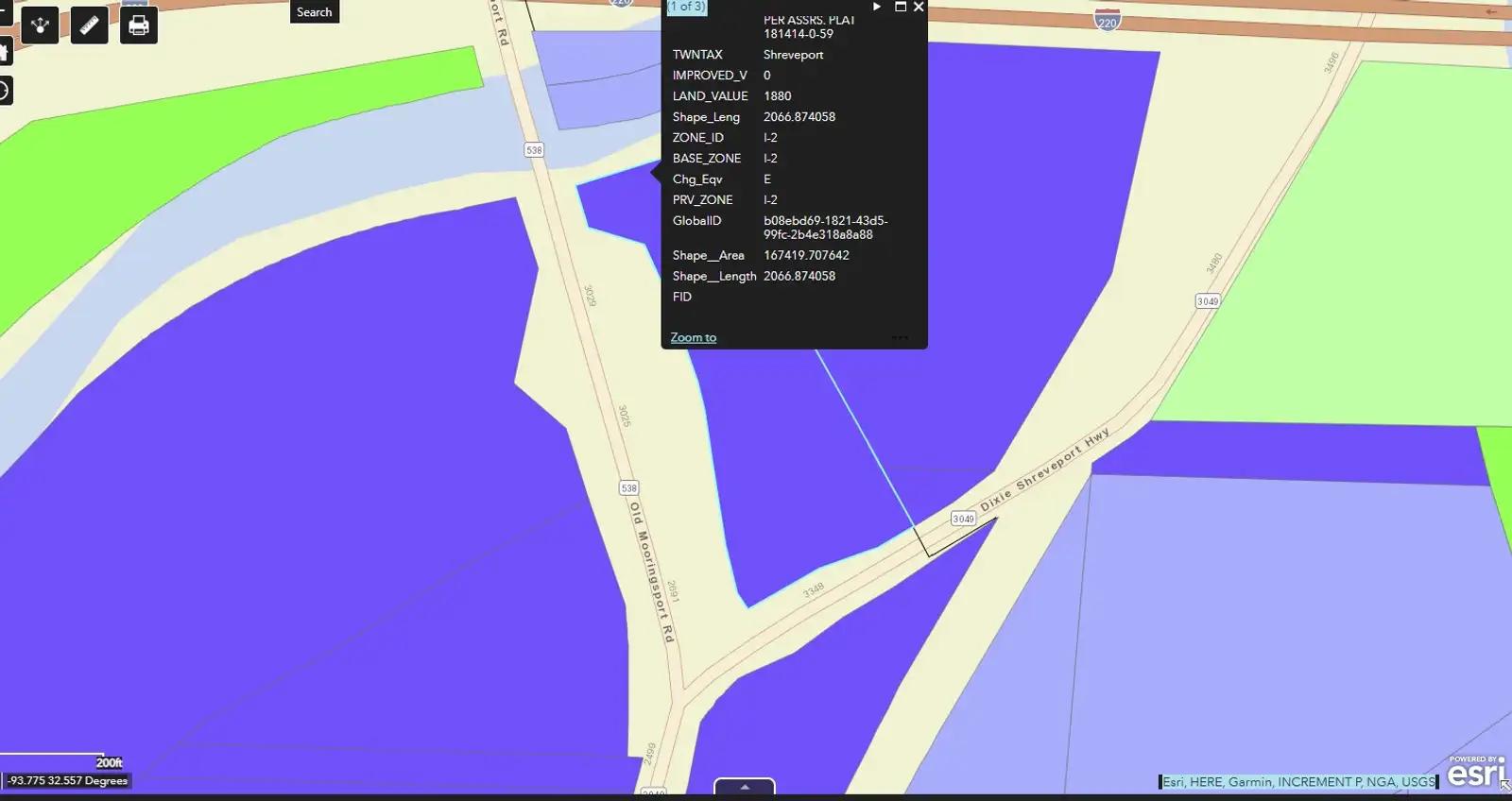Click the Esri, HERE, Garmin attribution text

click(1298, 782)
